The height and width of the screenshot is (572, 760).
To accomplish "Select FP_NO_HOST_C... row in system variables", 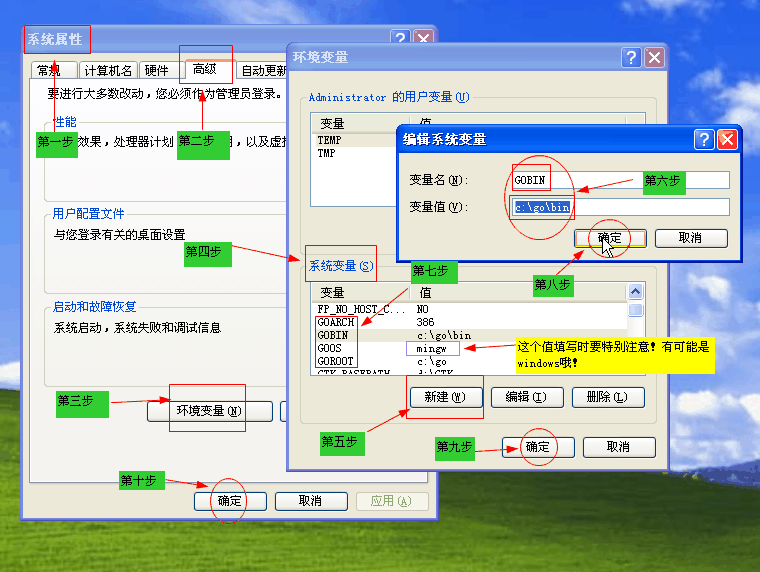I will (469, 309).
